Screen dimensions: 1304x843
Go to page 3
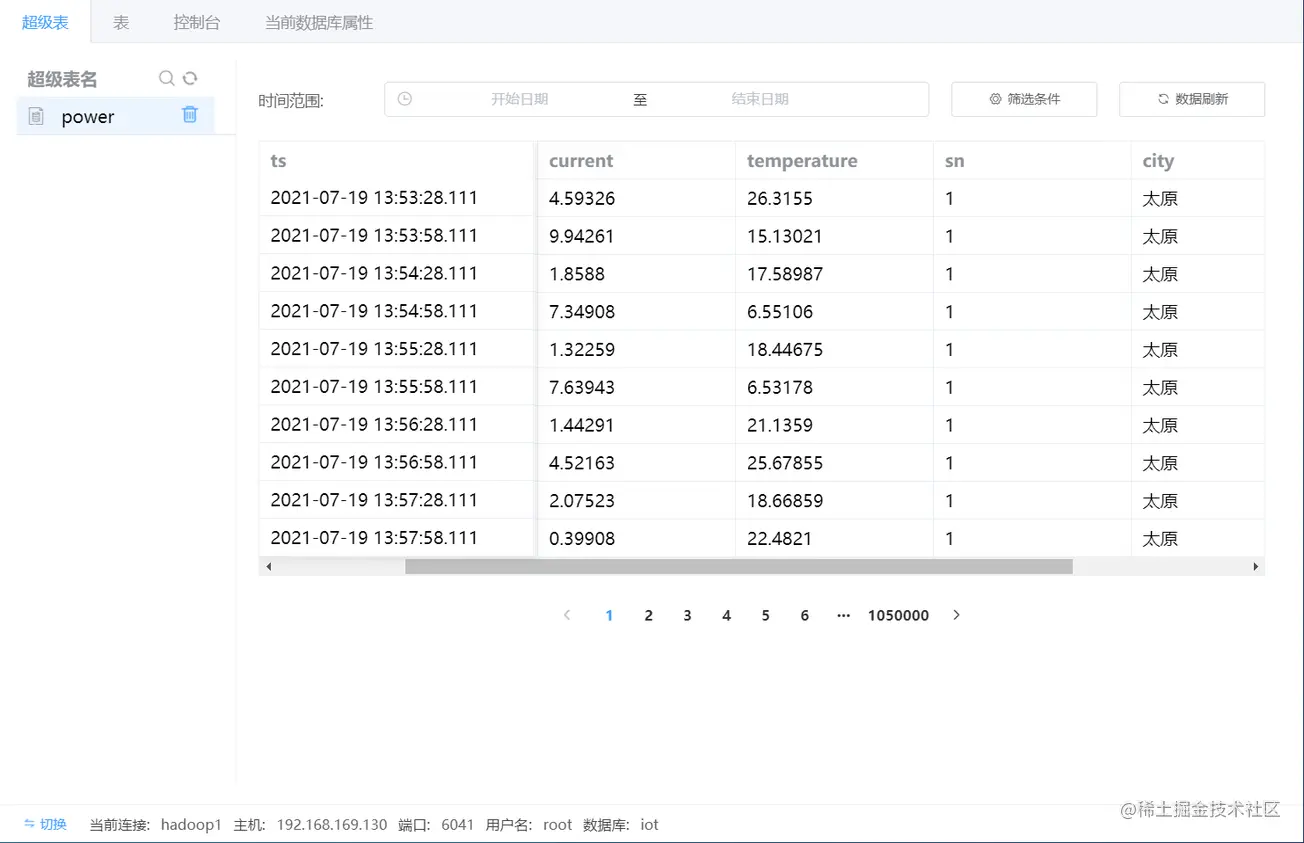pyautogui.click(x=687, y=615)
